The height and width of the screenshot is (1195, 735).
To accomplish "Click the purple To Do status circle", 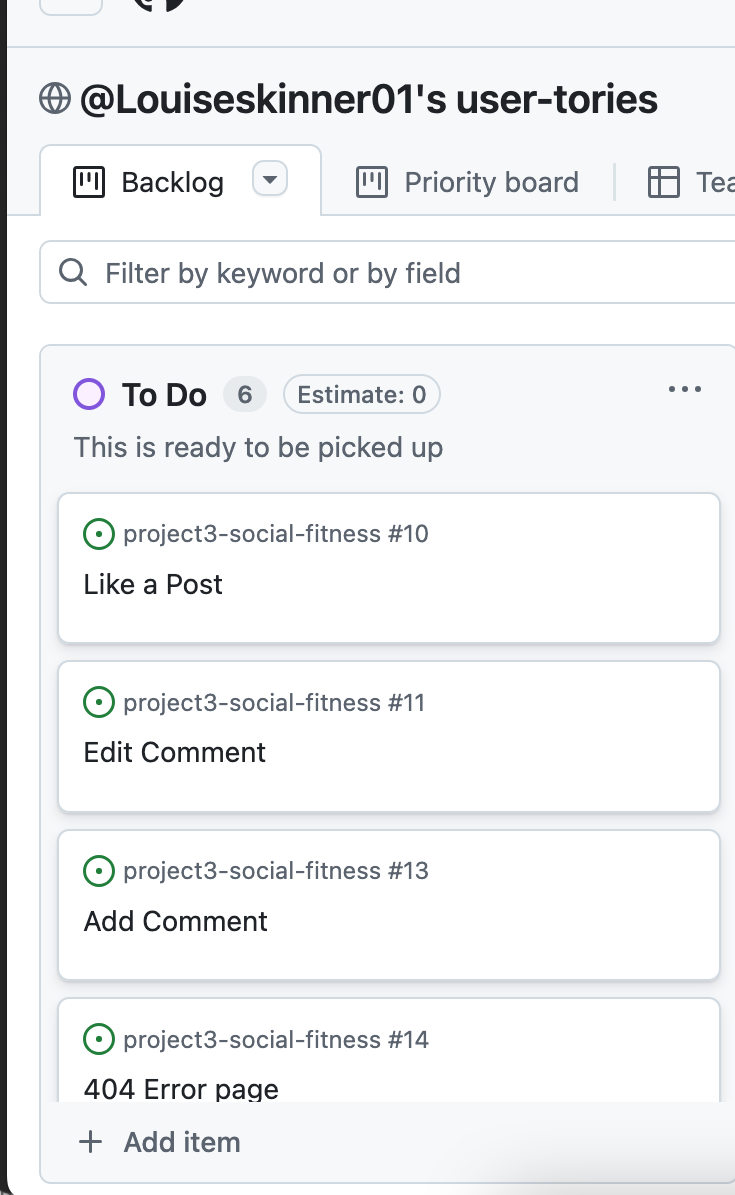I will pyautogui.click(x=88, y=394).
